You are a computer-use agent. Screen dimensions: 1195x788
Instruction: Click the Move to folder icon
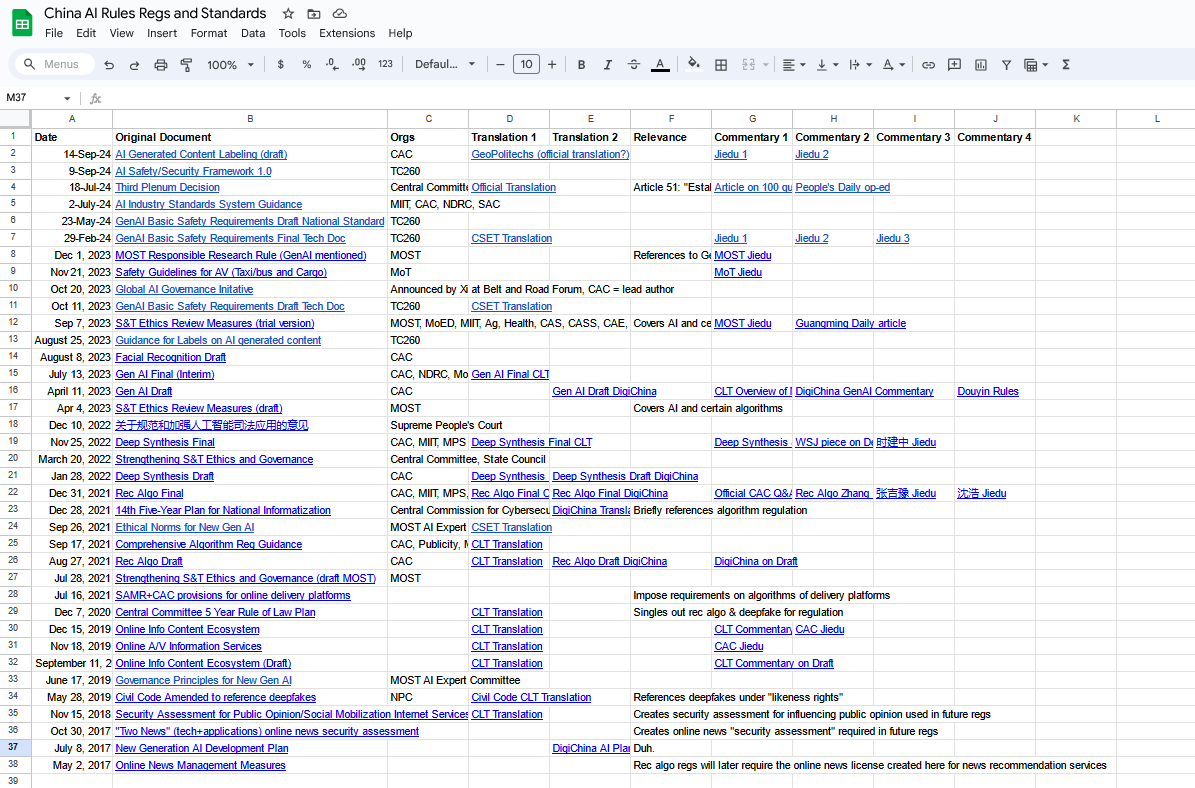(314, 14)
